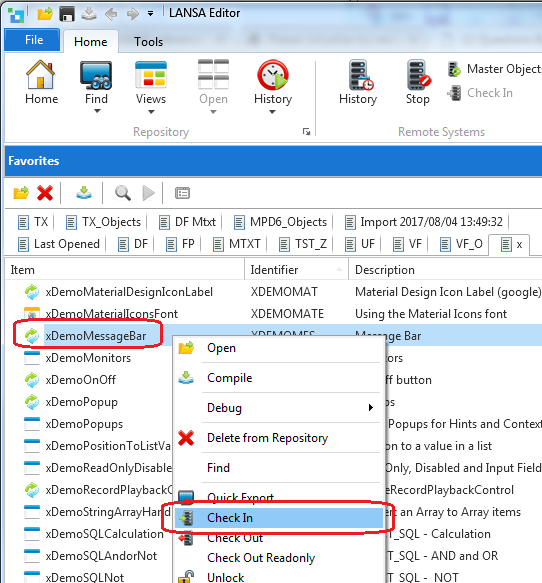This screenshot has height=583, width=542.
Task: Select the DF Mtxt favorites tab
Action: point(187,222)
